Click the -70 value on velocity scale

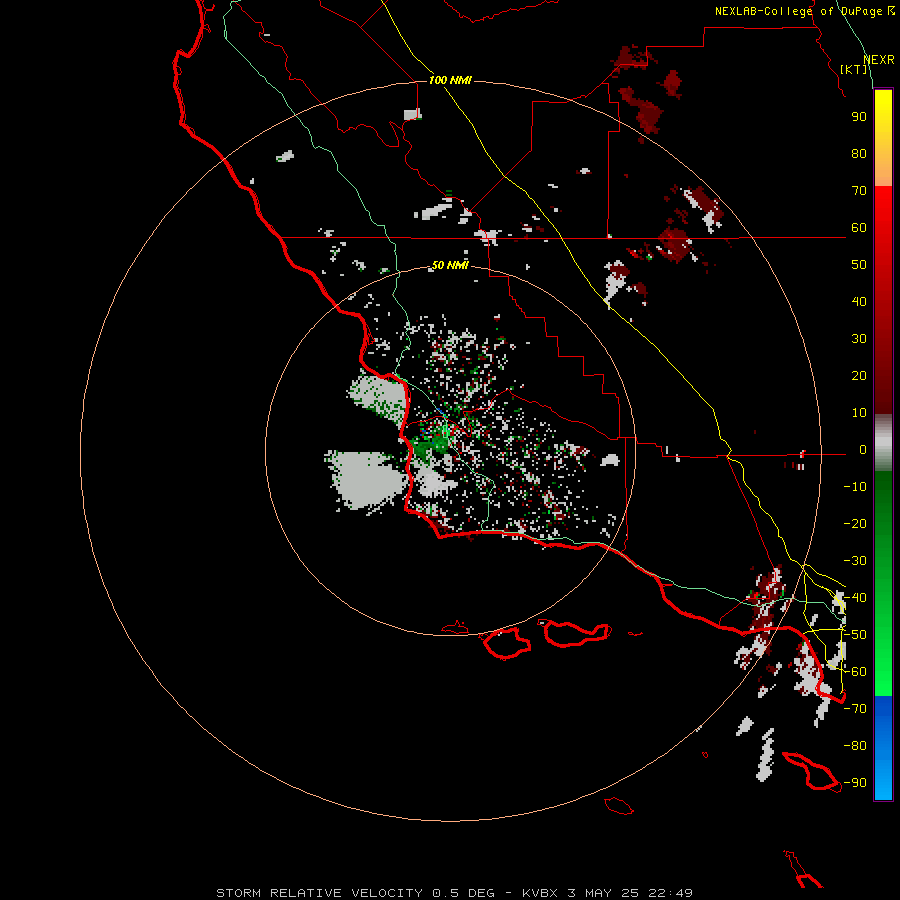pos(855,709)
